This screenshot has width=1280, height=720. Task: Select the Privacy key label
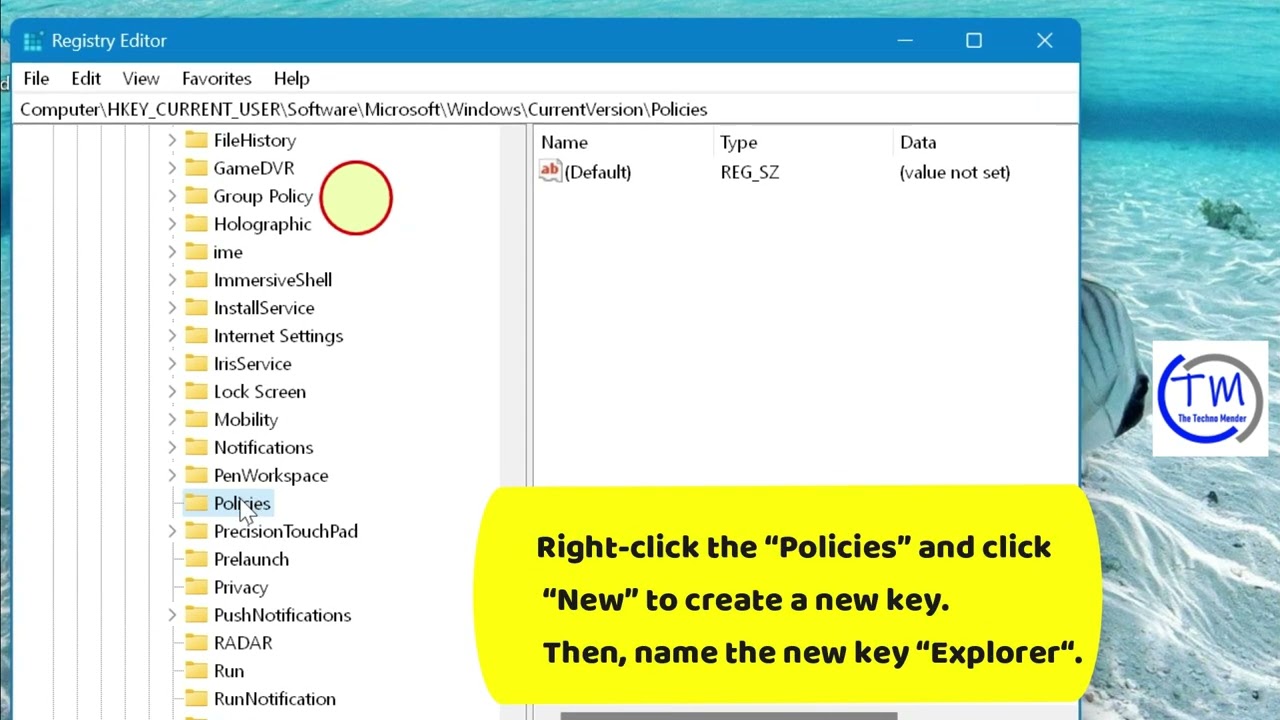click(x=241, y=587)
